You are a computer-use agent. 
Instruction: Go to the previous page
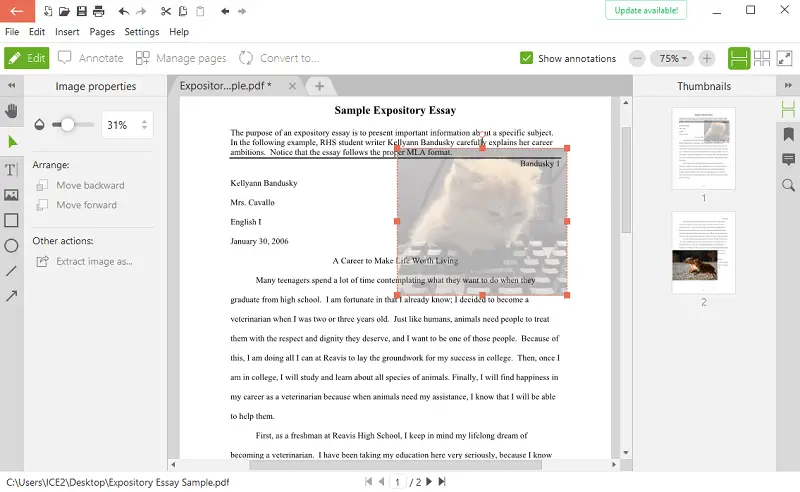click(x=381, y=482)
